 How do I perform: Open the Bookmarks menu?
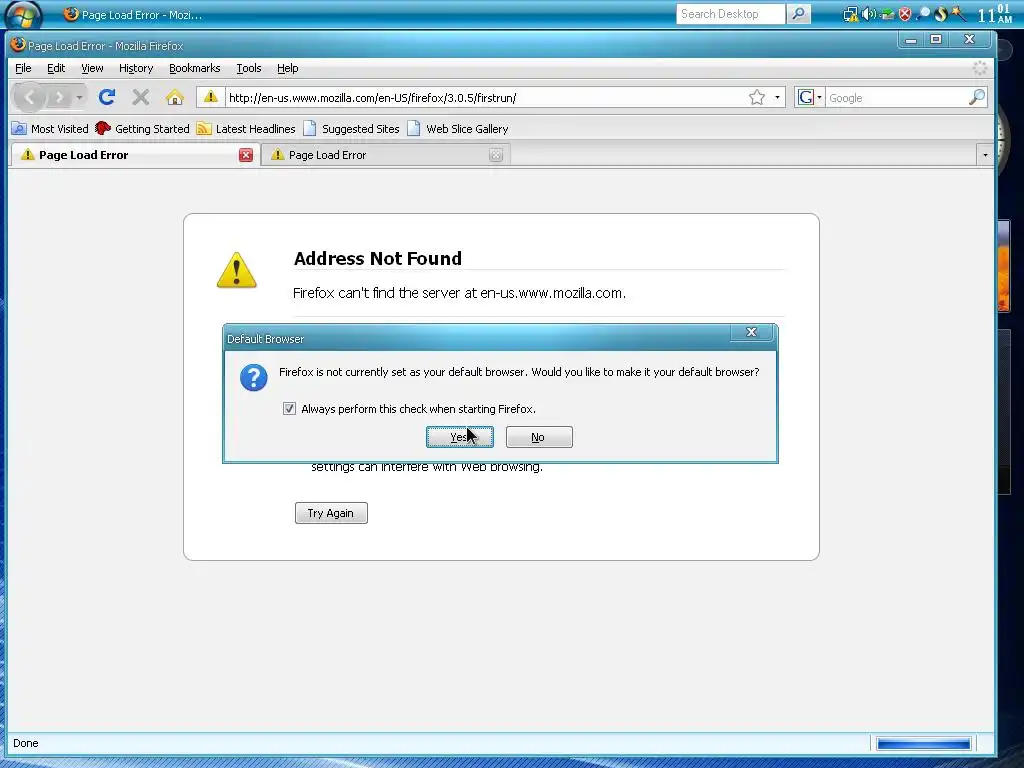195,68
